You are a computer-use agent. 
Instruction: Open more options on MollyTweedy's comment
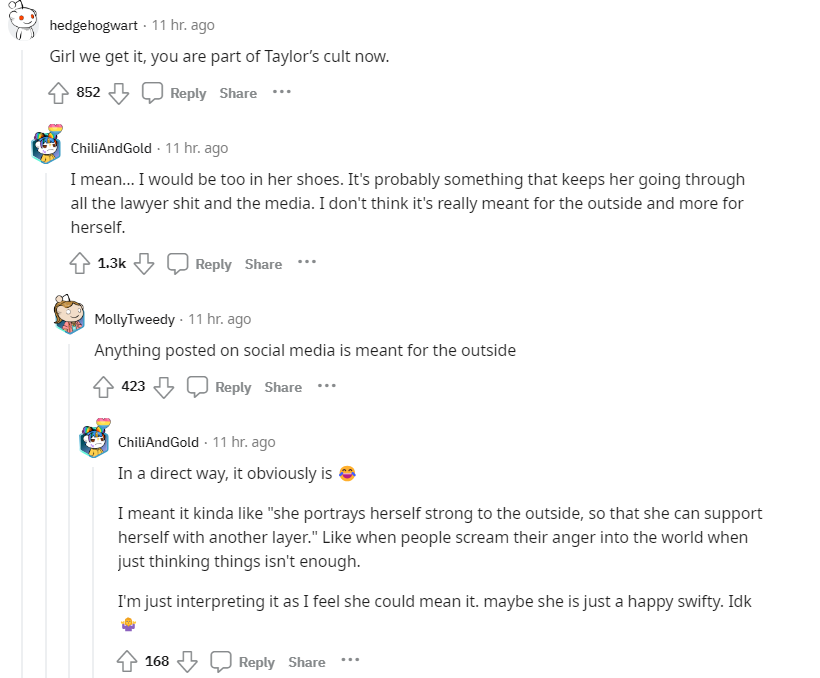click(327, 386)
